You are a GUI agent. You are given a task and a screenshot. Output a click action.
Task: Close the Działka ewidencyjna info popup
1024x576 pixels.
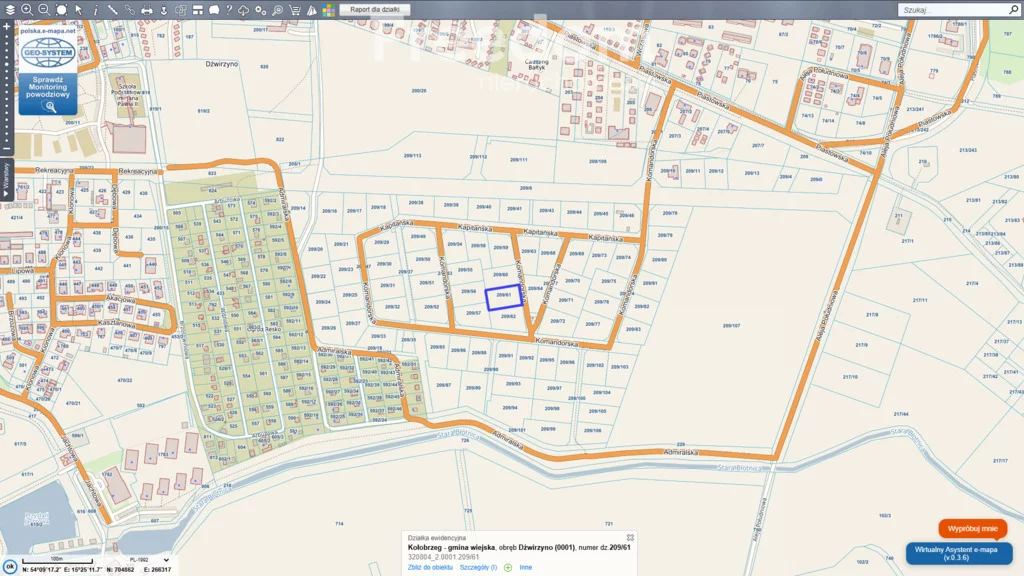tap(630, 538)
